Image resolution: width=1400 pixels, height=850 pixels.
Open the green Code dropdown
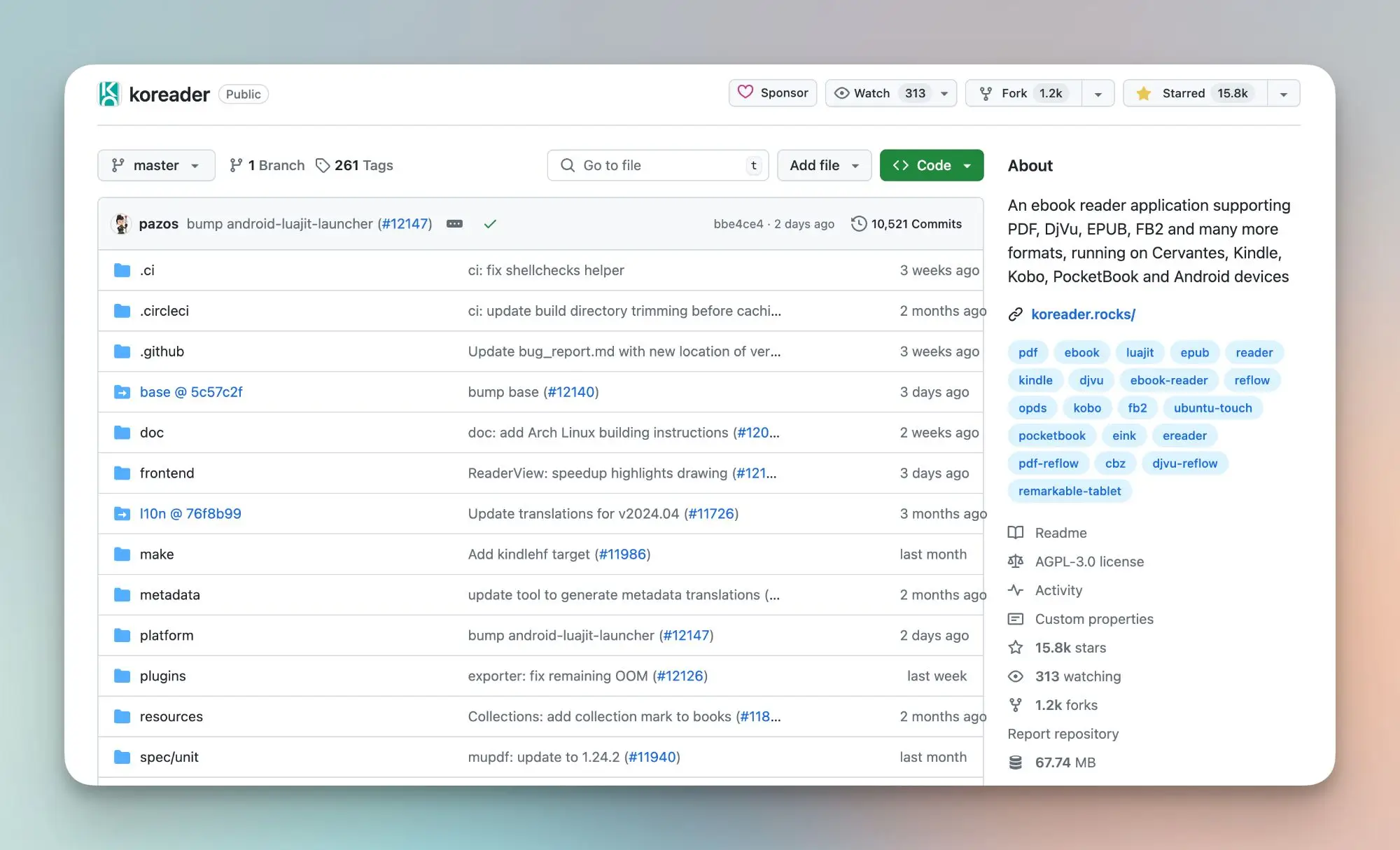[931, 165]
